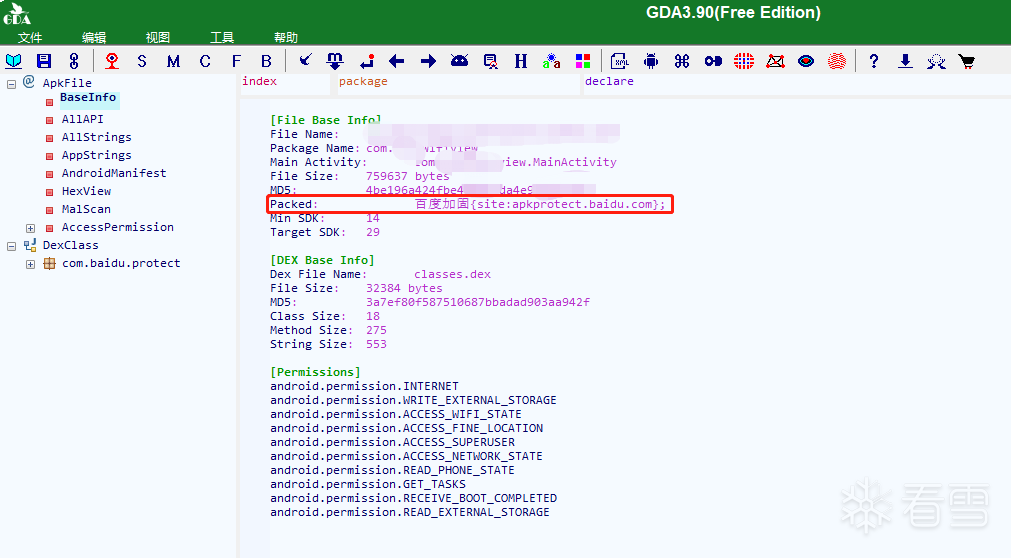Open the 帮助 menu
The width and height of the screenshot is (1011, 558).
286,37
